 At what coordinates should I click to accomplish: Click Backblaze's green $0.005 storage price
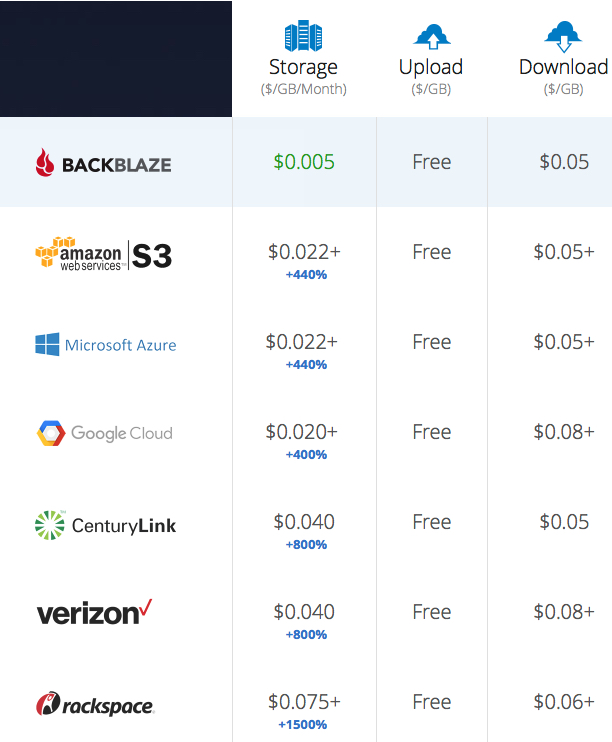[x=304, y=162]
